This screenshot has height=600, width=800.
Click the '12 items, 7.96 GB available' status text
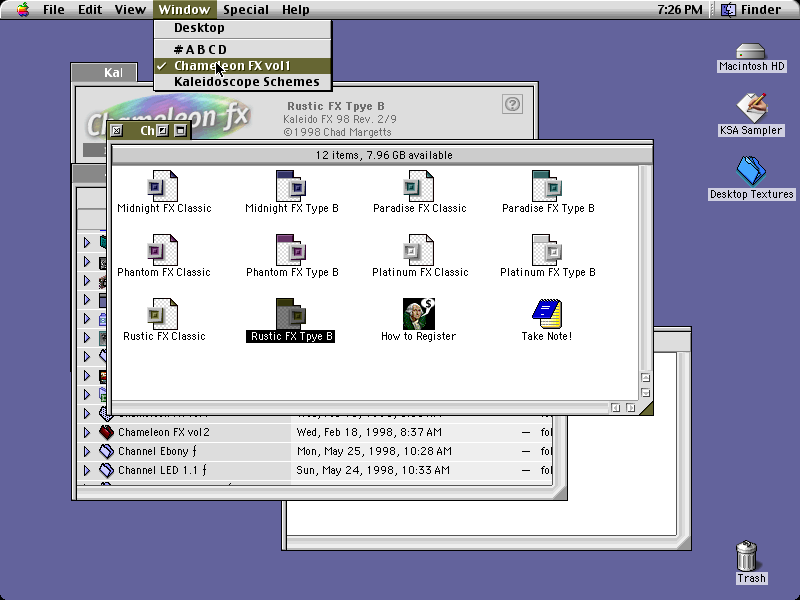(x=384, y=155)
